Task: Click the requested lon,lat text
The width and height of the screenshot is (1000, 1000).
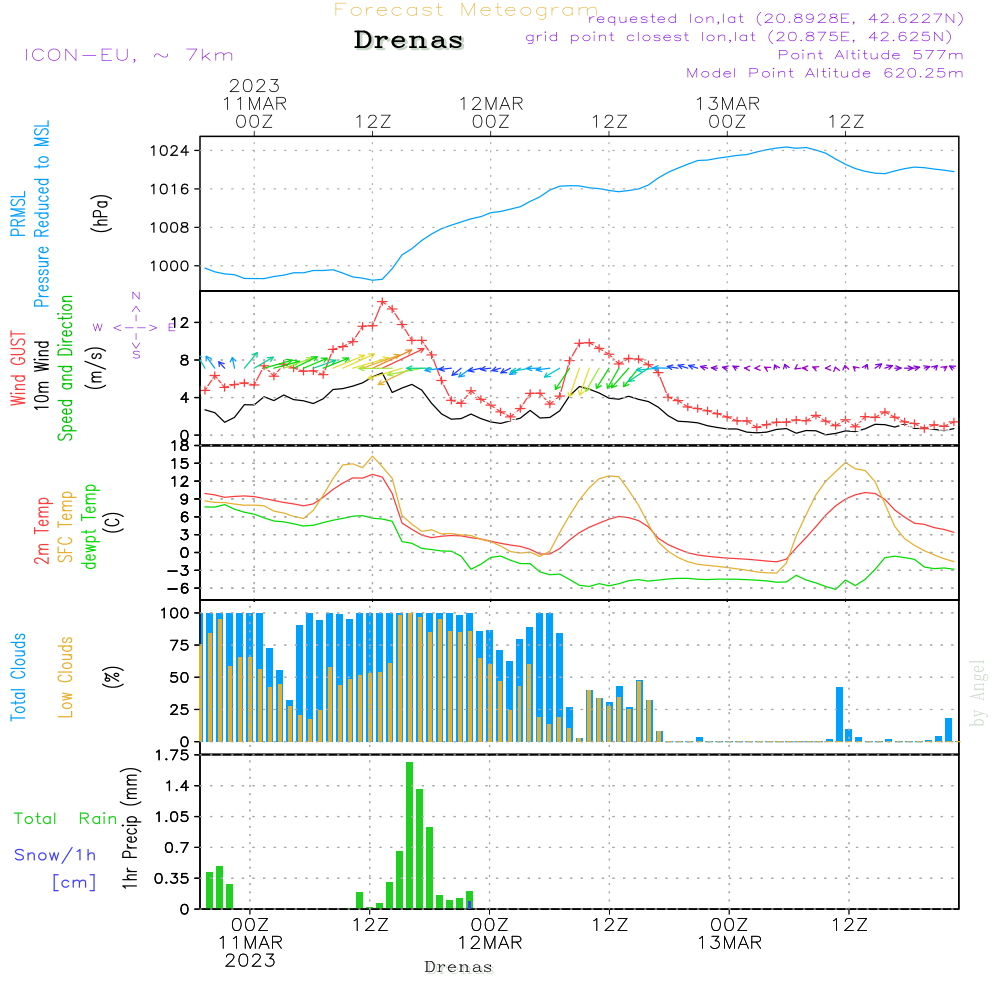Action: point(776,19)
